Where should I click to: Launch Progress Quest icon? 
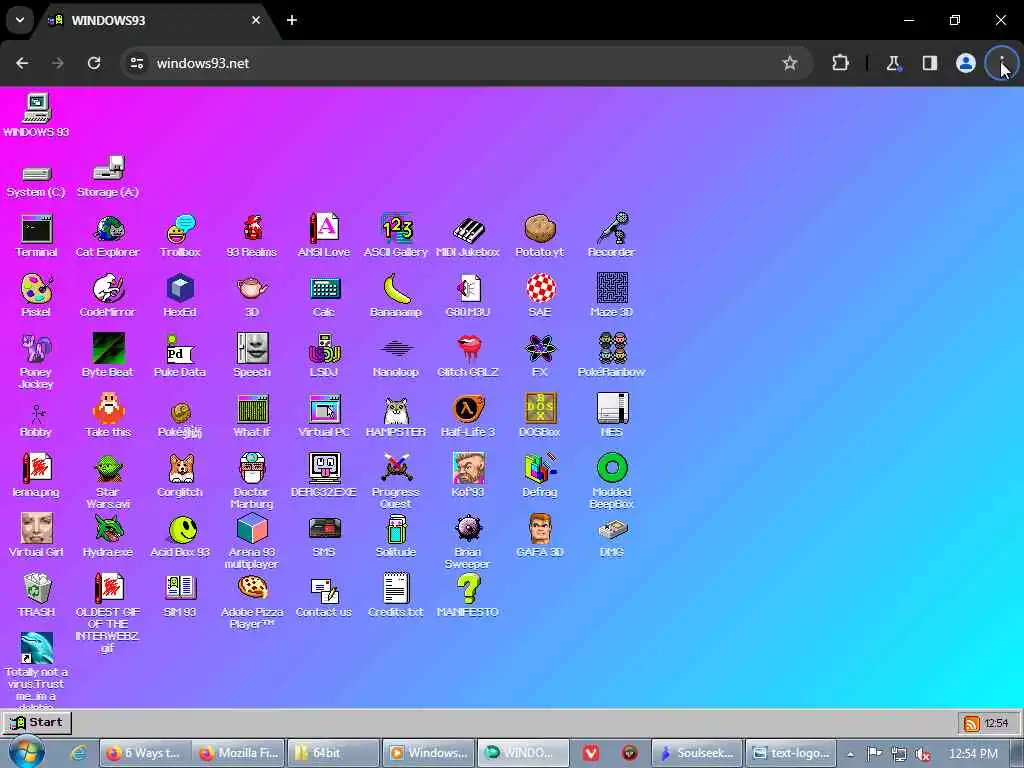(x=396, y=468)
